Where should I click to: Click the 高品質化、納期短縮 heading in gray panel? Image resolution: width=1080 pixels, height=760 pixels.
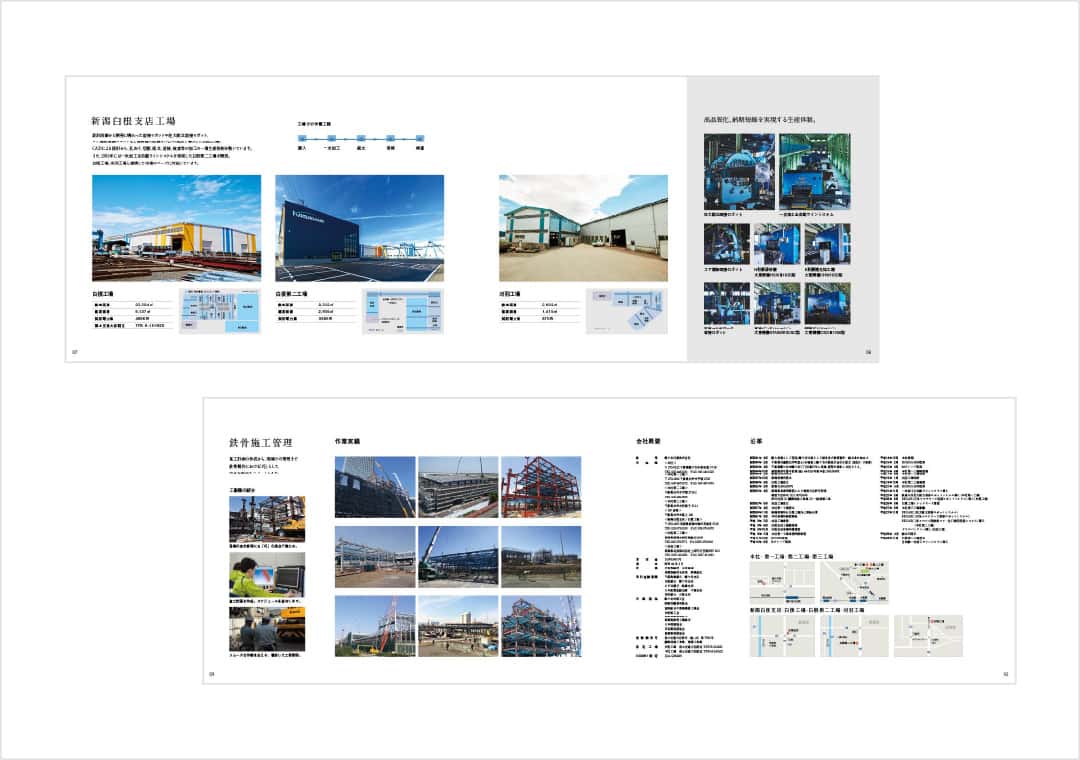pyautogui.click(x=760, y=120)
